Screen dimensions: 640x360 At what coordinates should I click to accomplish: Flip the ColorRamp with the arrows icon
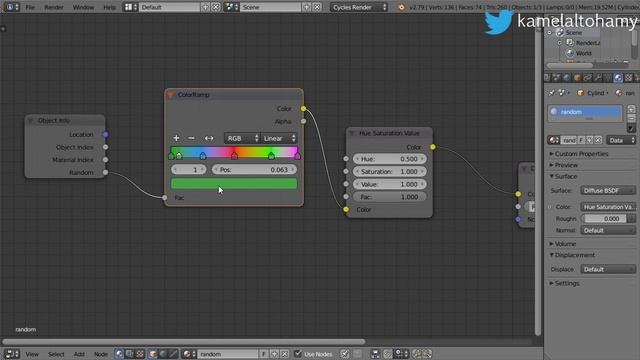point(209,138)
